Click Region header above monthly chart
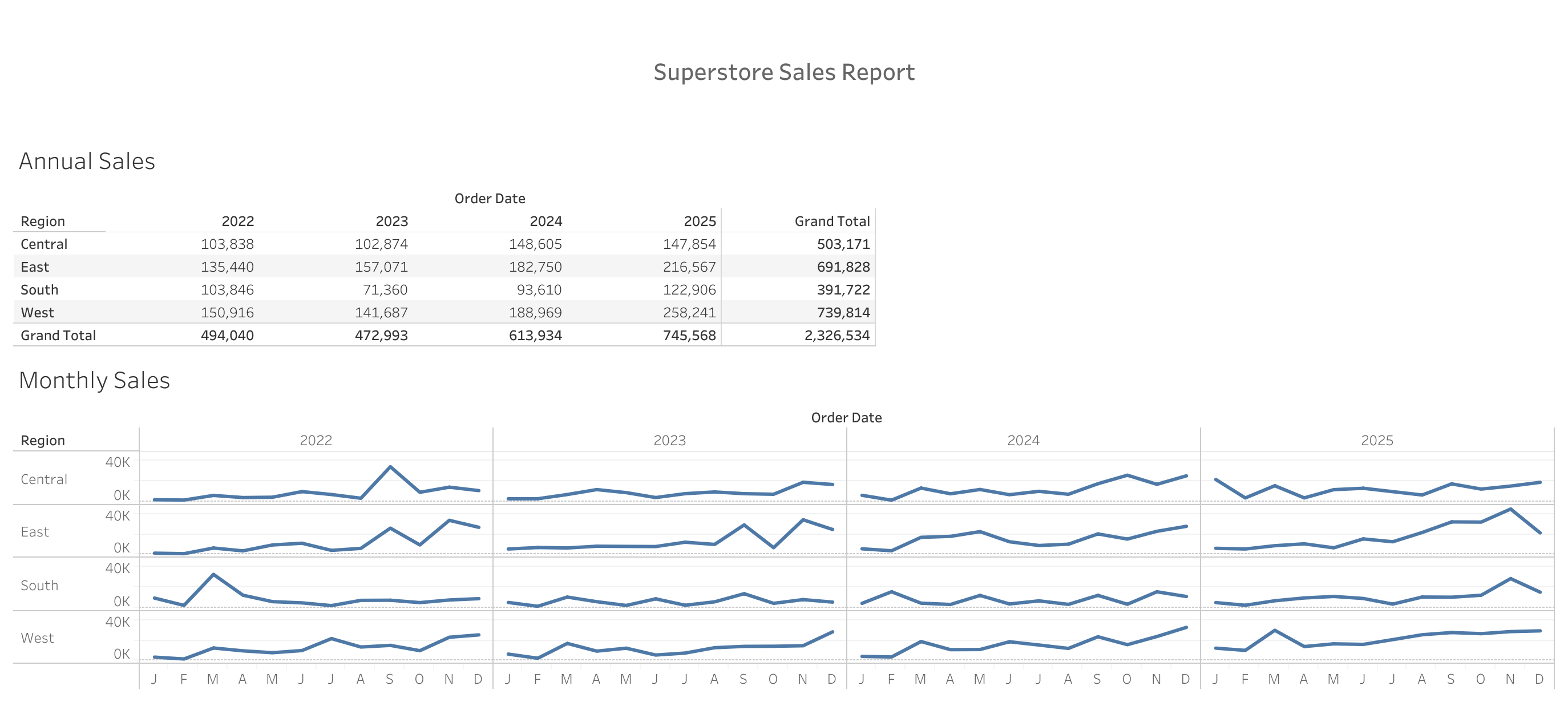Screen dimensions: 1568x702 [x=43, y=440]
